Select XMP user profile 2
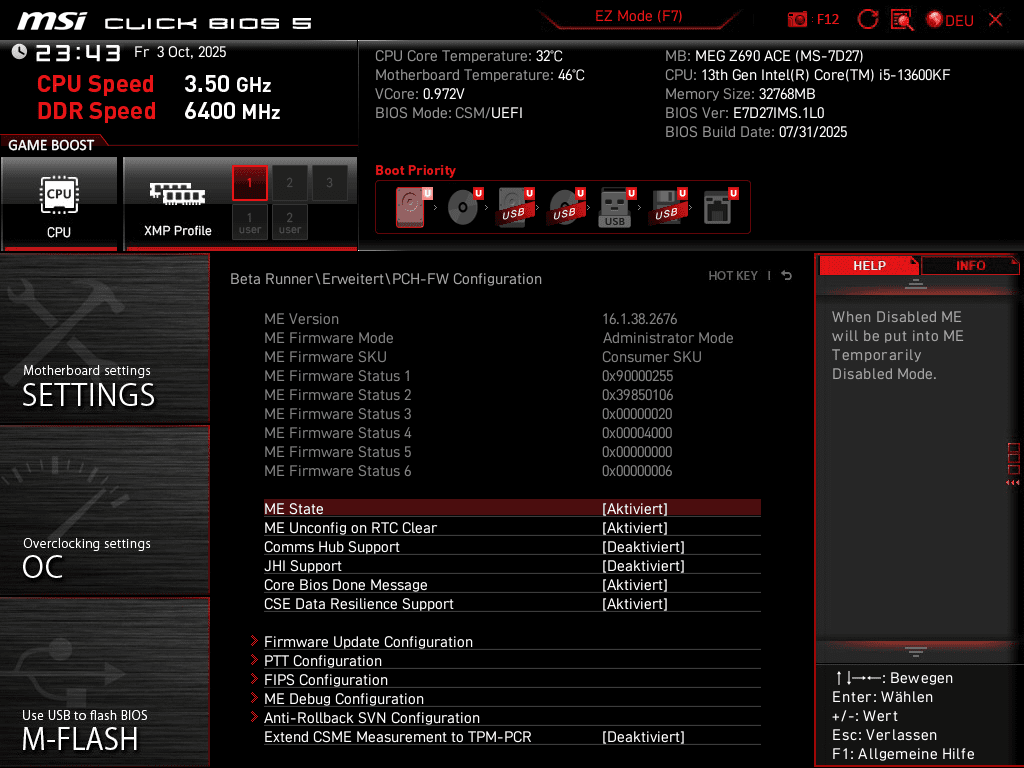The height and width of the screenshot is (768, 1024). [289, 223]
